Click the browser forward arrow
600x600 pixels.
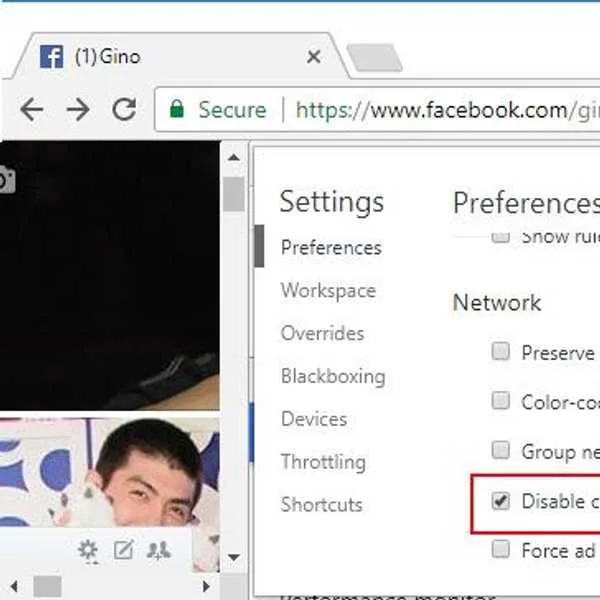click(78, 109)
